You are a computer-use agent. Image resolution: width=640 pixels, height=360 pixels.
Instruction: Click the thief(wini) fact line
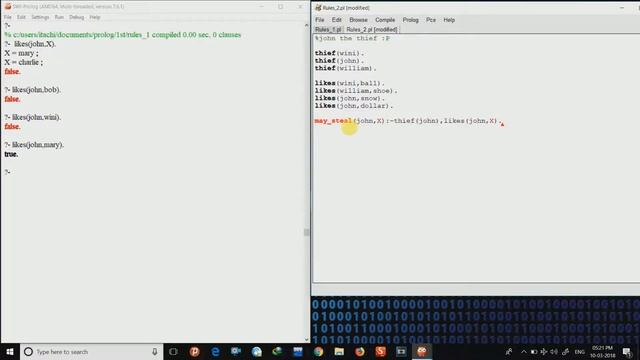coord(339,53)
